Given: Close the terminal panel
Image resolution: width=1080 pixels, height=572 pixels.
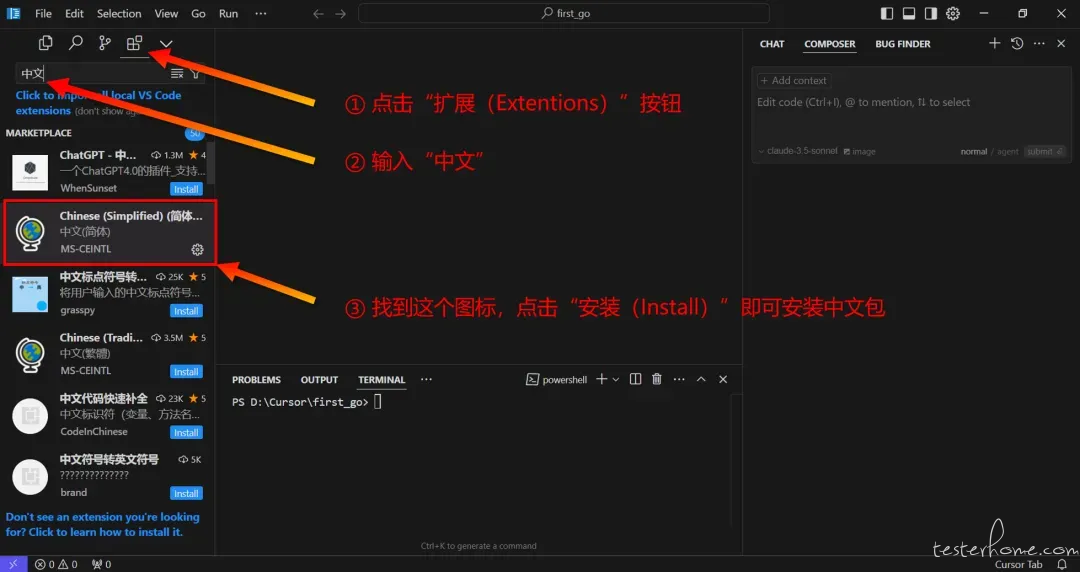Looking at the screenshot, I should coord(723,379).
